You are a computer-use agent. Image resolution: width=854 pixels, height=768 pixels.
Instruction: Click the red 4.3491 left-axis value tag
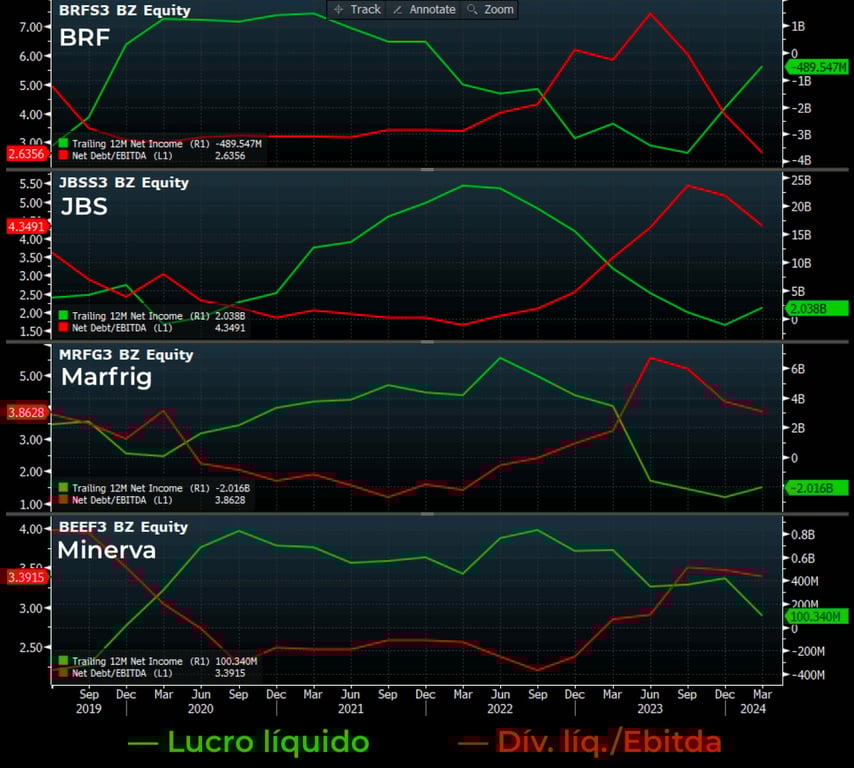[26, 226]
